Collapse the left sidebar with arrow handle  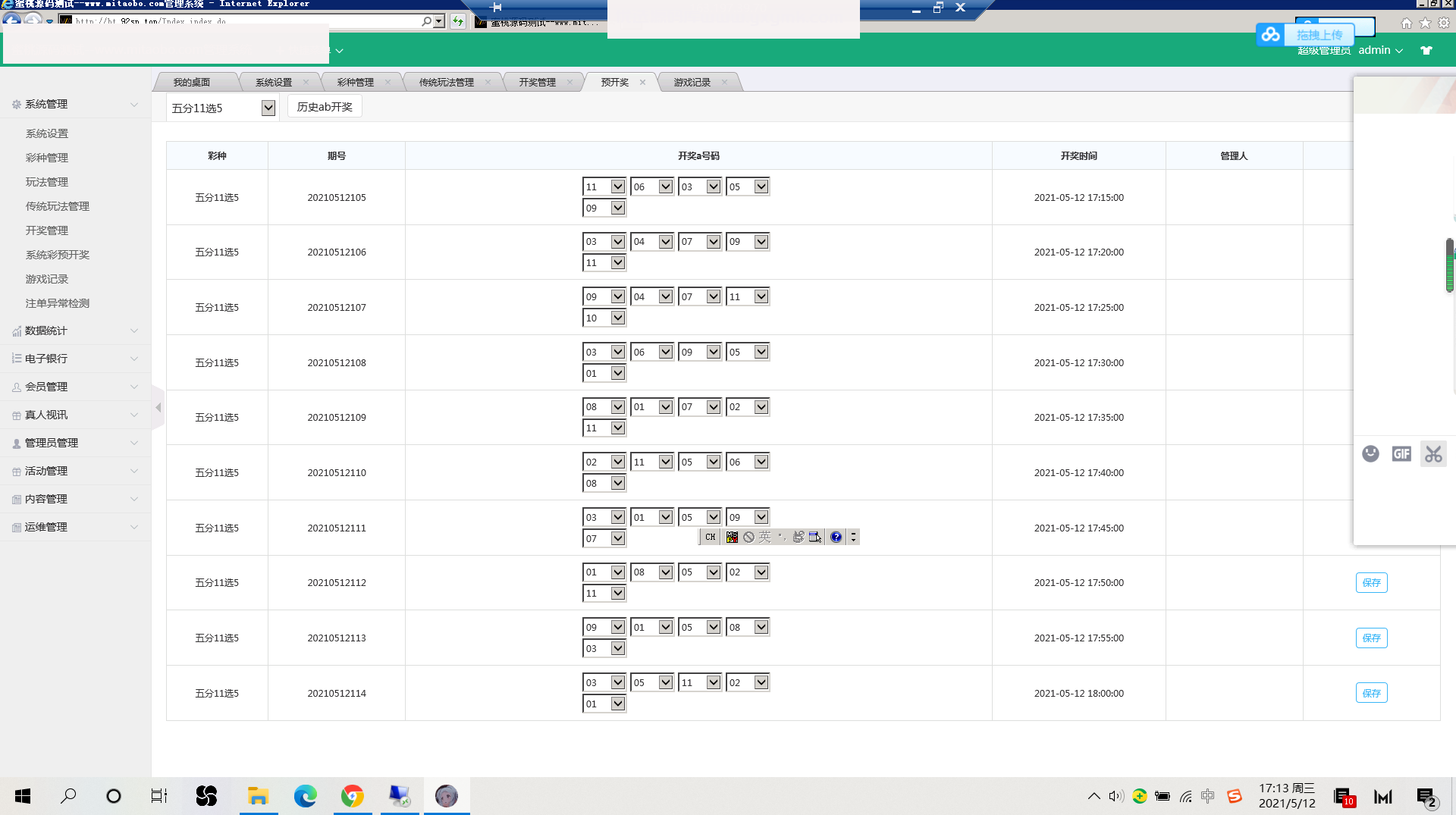tap(158, 408)
